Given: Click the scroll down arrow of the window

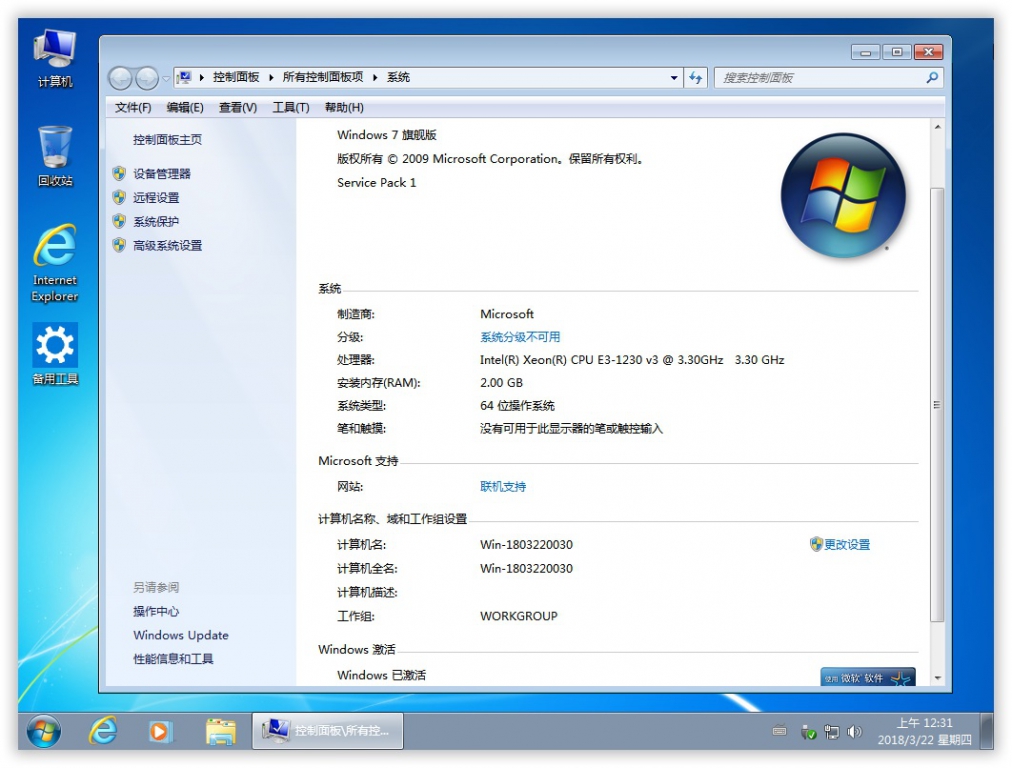Looking at the screenshot, I should 937,678.
